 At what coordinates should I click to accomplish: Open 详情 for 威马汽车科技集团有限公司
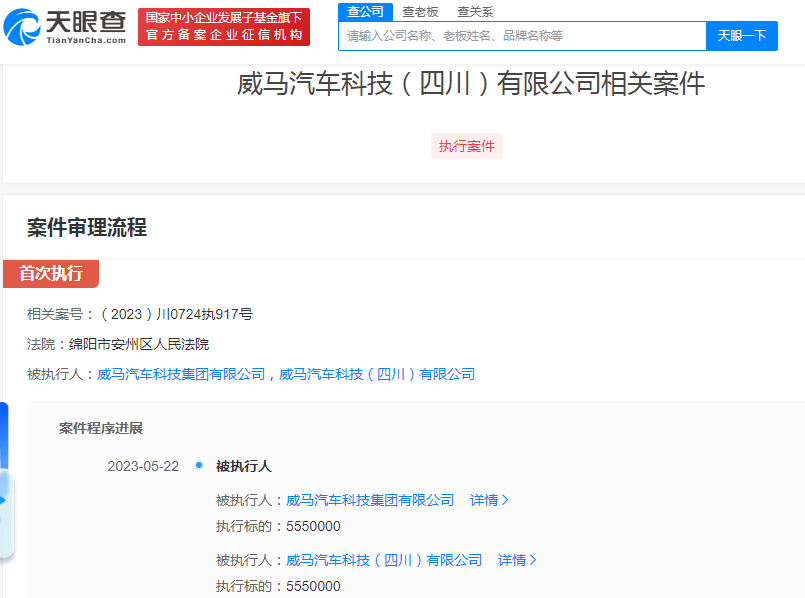[x=489, y=500]
